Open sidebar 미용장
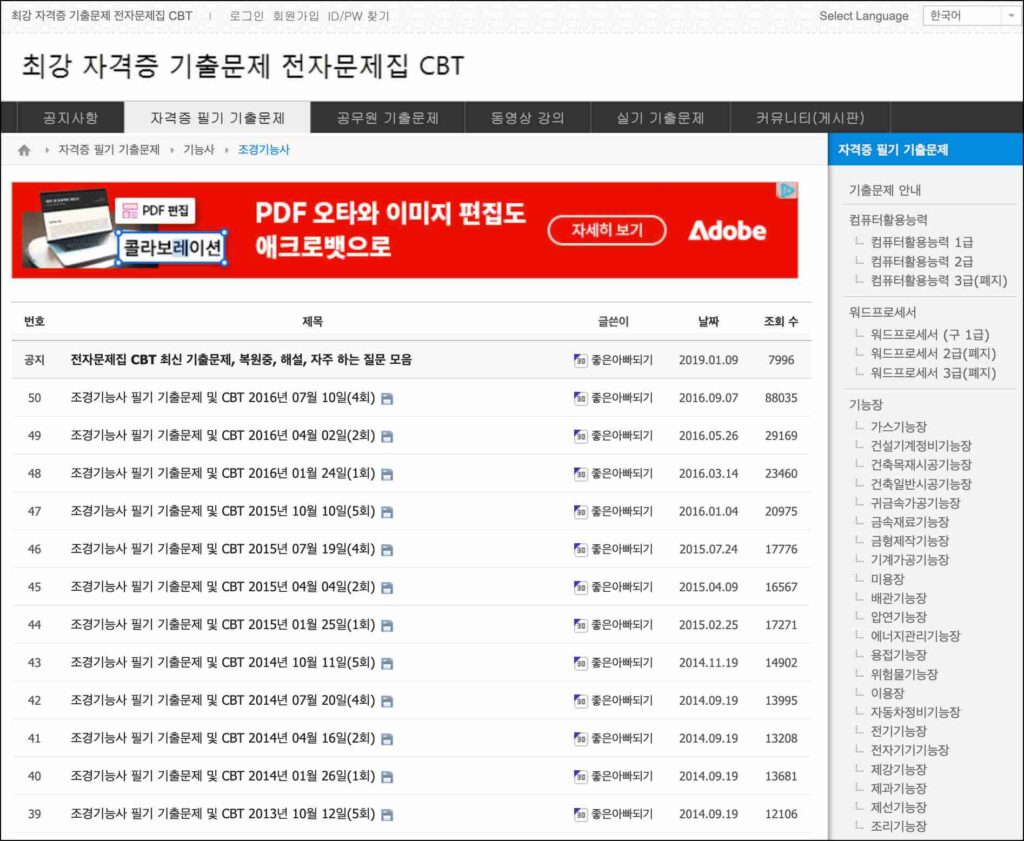This screenshot has height=841, width=1024. tap(887, 579)
